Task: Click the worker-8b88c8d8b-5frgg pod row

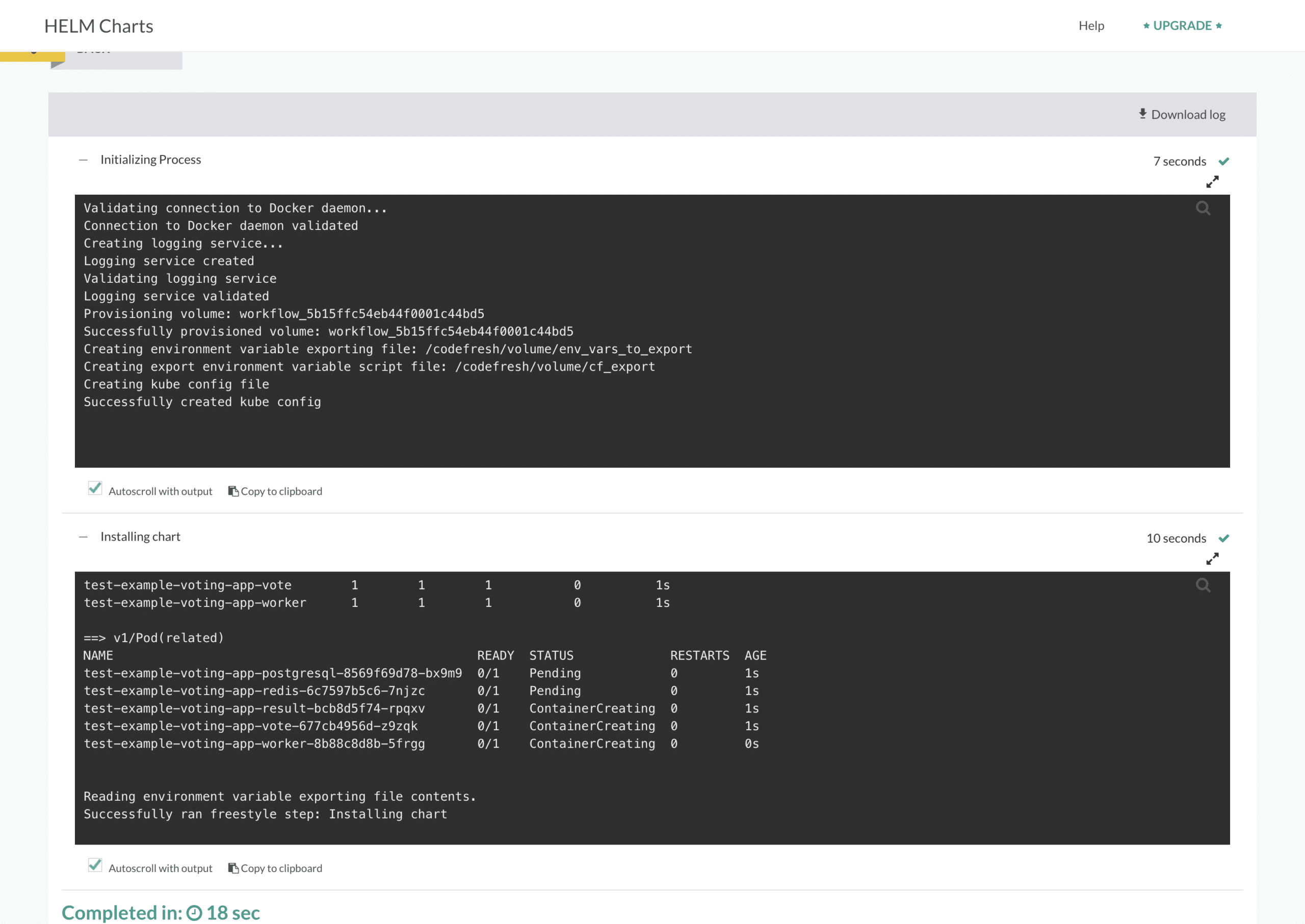Action: click(421, 744)
